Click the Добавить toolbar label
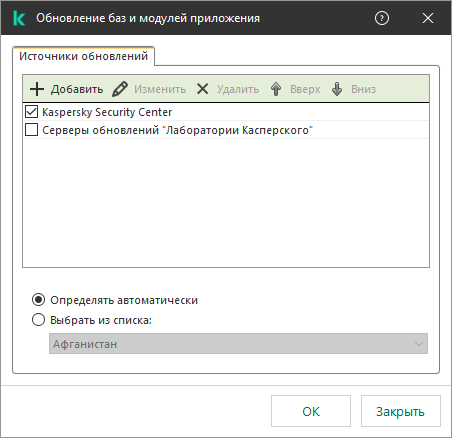This screenshot has width=452, height=438. (77, 89)
